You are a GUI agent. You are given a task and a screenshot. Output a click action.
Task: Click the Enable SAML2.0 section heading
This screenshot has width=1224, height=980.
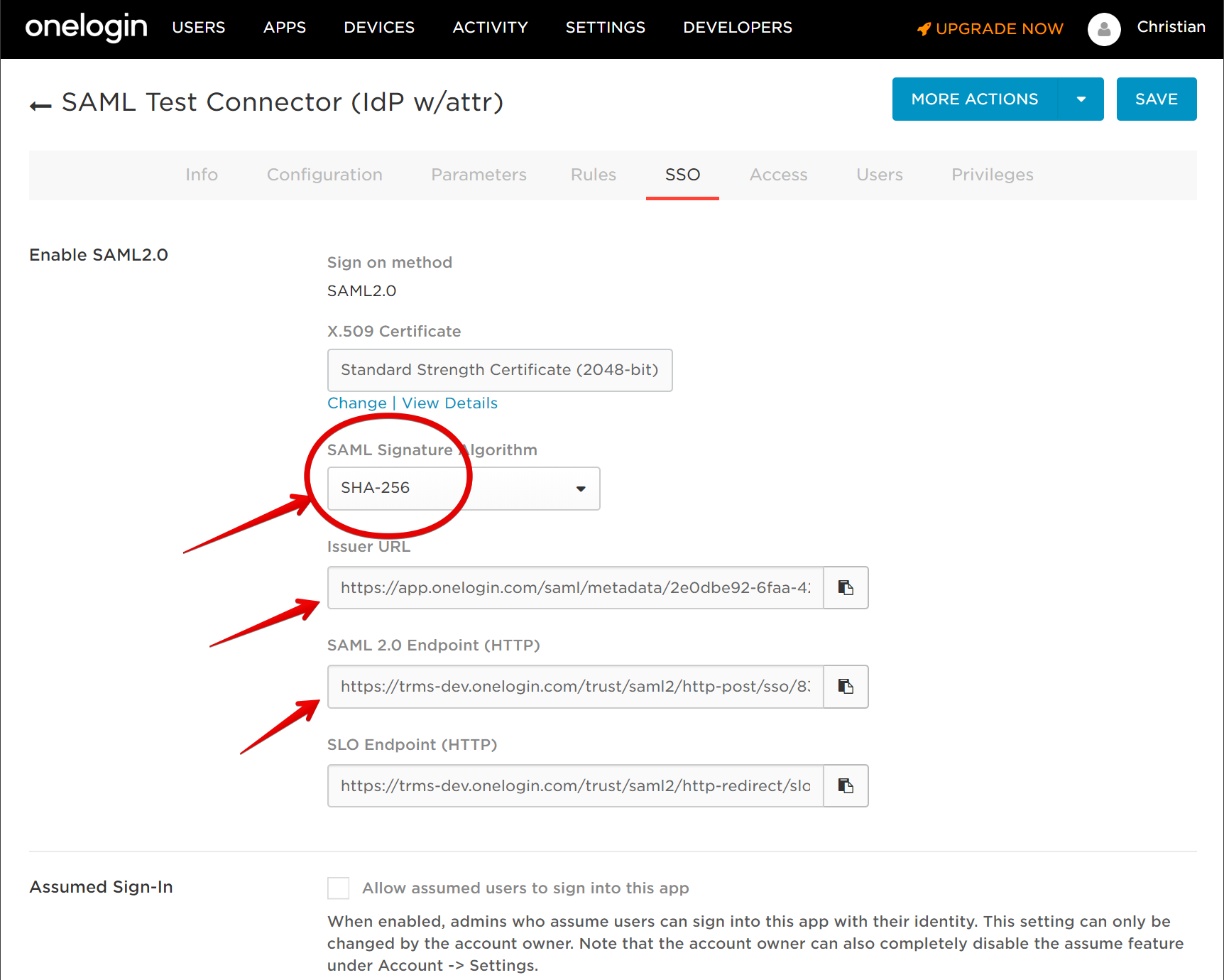coord(99,255)
